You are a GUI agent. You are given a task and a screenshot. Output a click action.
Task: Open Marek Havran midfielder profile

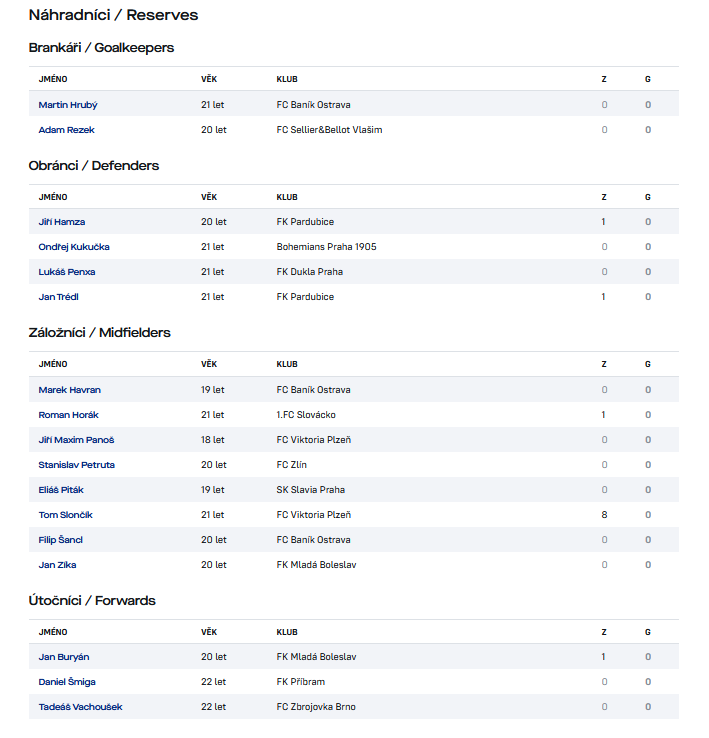(x=69, y=390)
